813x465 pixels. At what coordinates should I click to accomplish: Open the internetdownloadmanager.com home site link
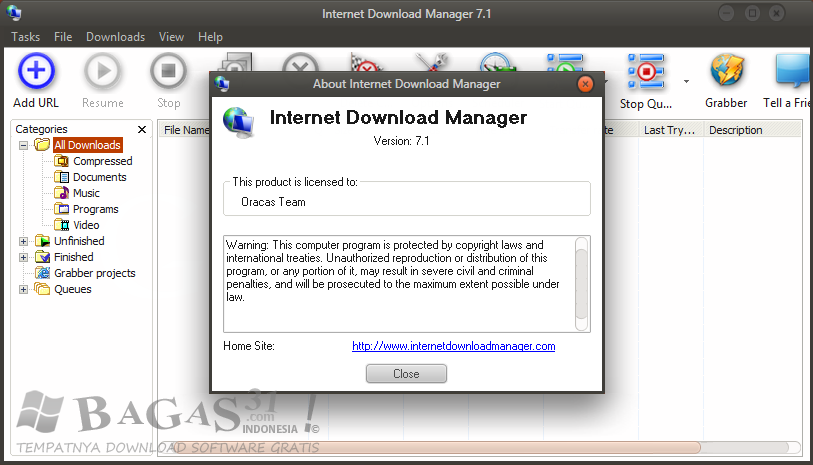point(453,346)
